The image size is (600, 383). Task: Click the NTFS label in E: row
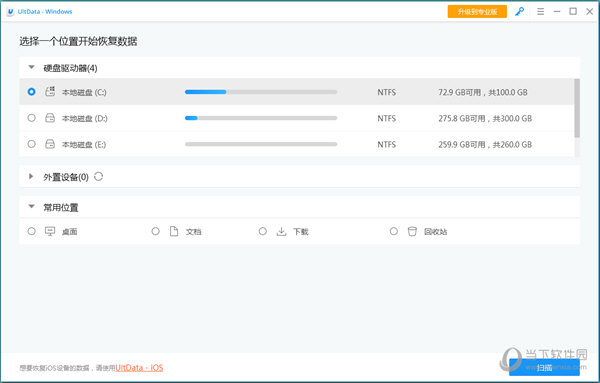point(386,144)
